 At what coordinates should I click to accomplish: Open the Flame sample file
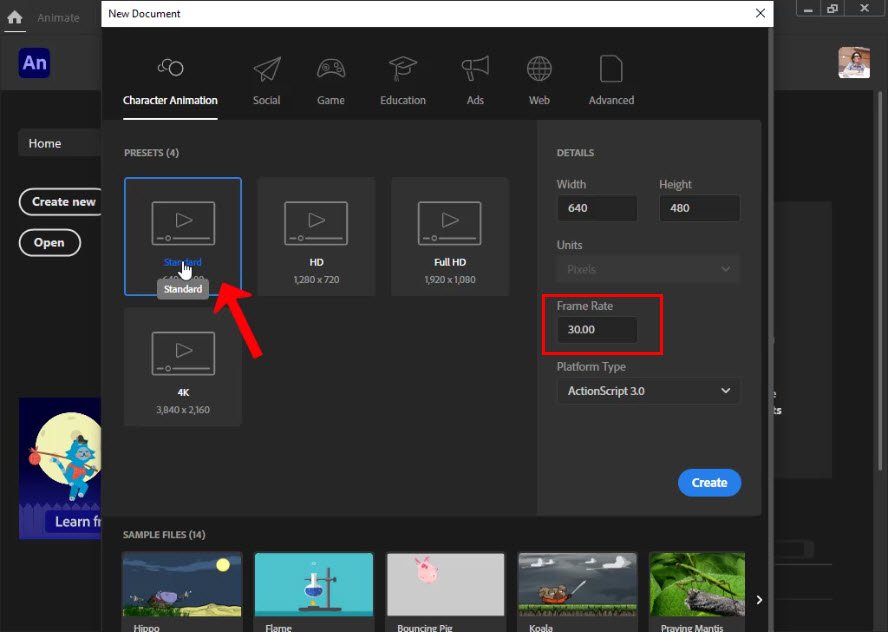[x=314, y=592]
